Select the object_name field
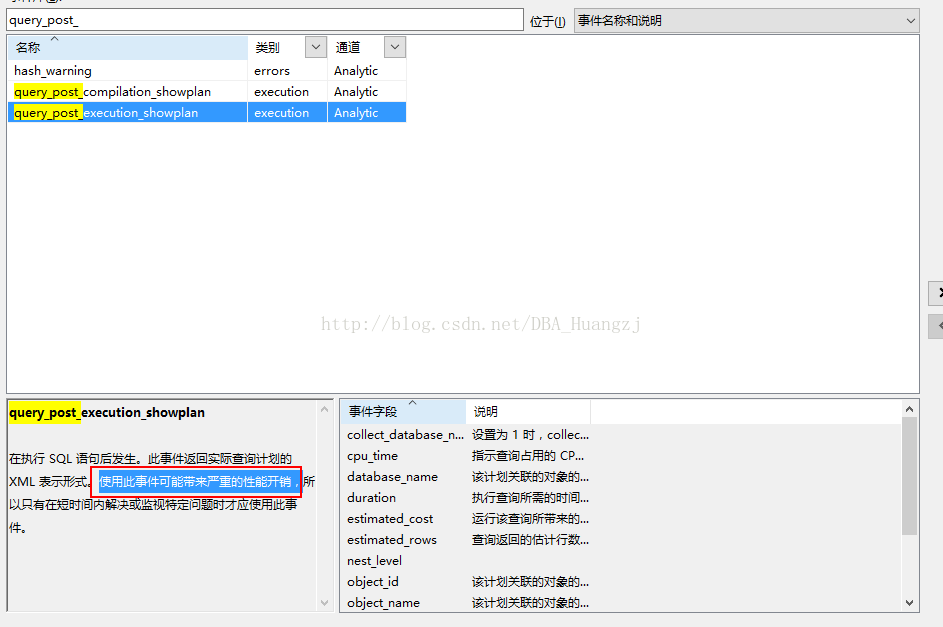 tap(467, 602)
